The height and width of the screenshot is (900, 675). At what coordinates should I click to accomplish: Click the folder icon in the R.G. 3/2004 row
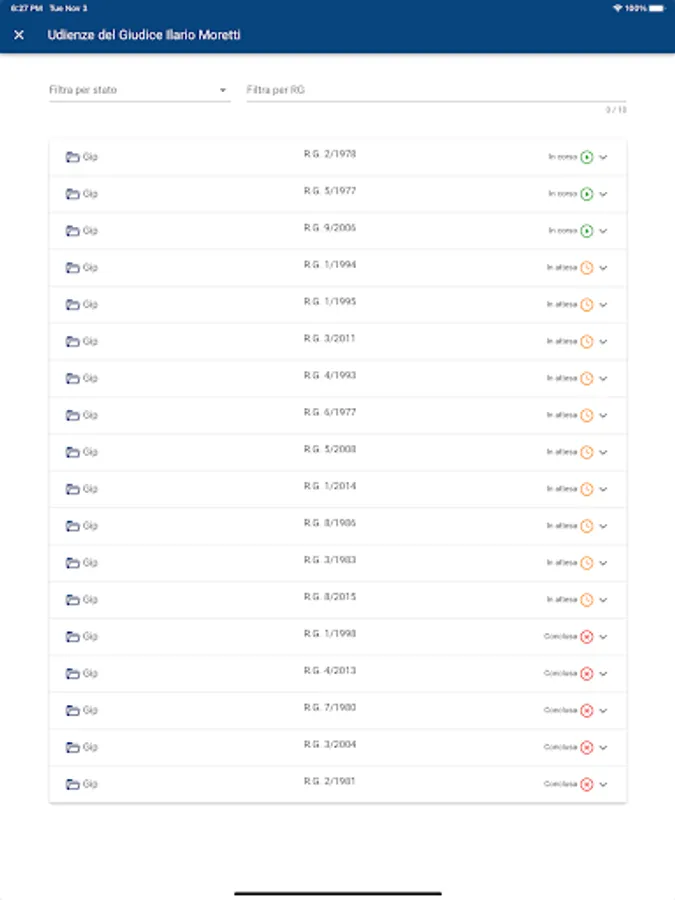click(72, 747)
